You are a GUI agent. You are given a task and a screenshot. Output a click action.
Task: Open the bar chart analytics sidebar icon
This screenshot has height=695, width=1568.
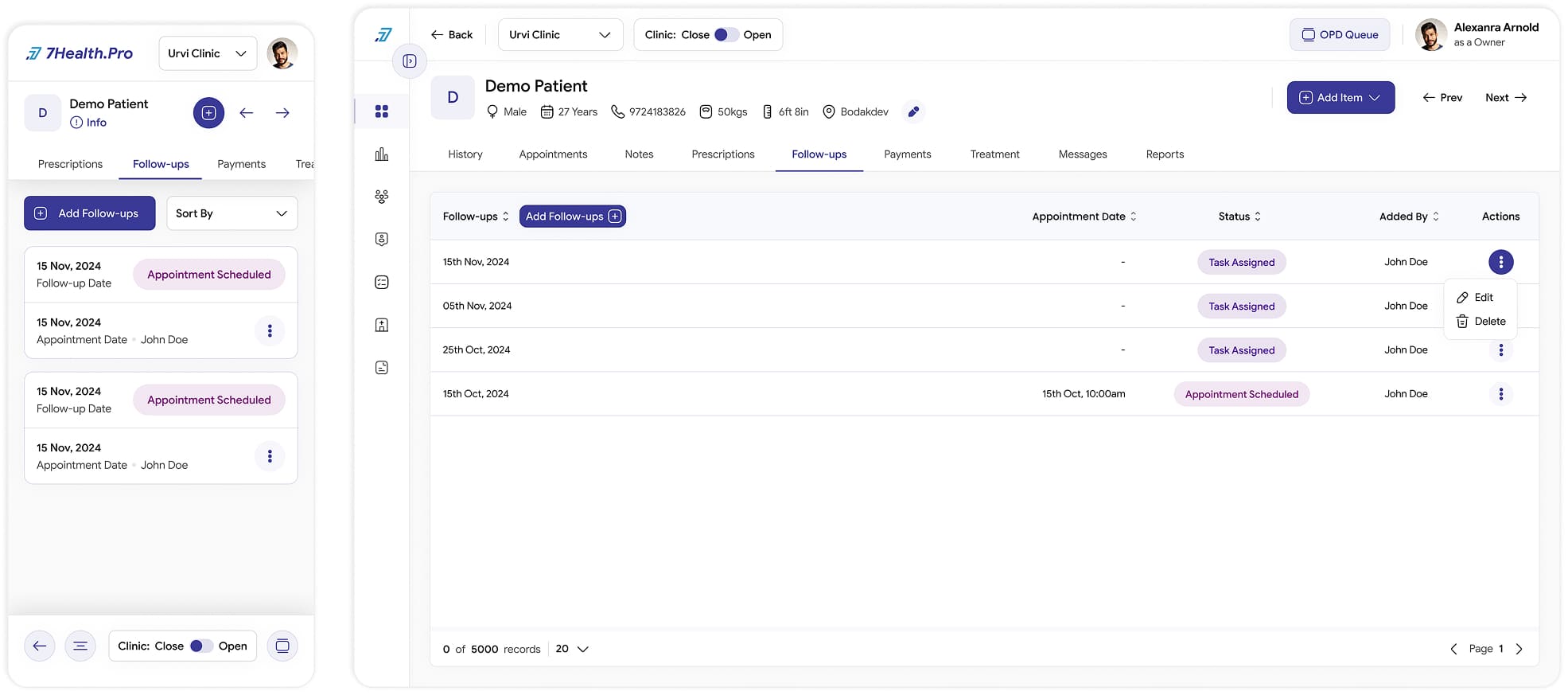[x=382, y=154]
